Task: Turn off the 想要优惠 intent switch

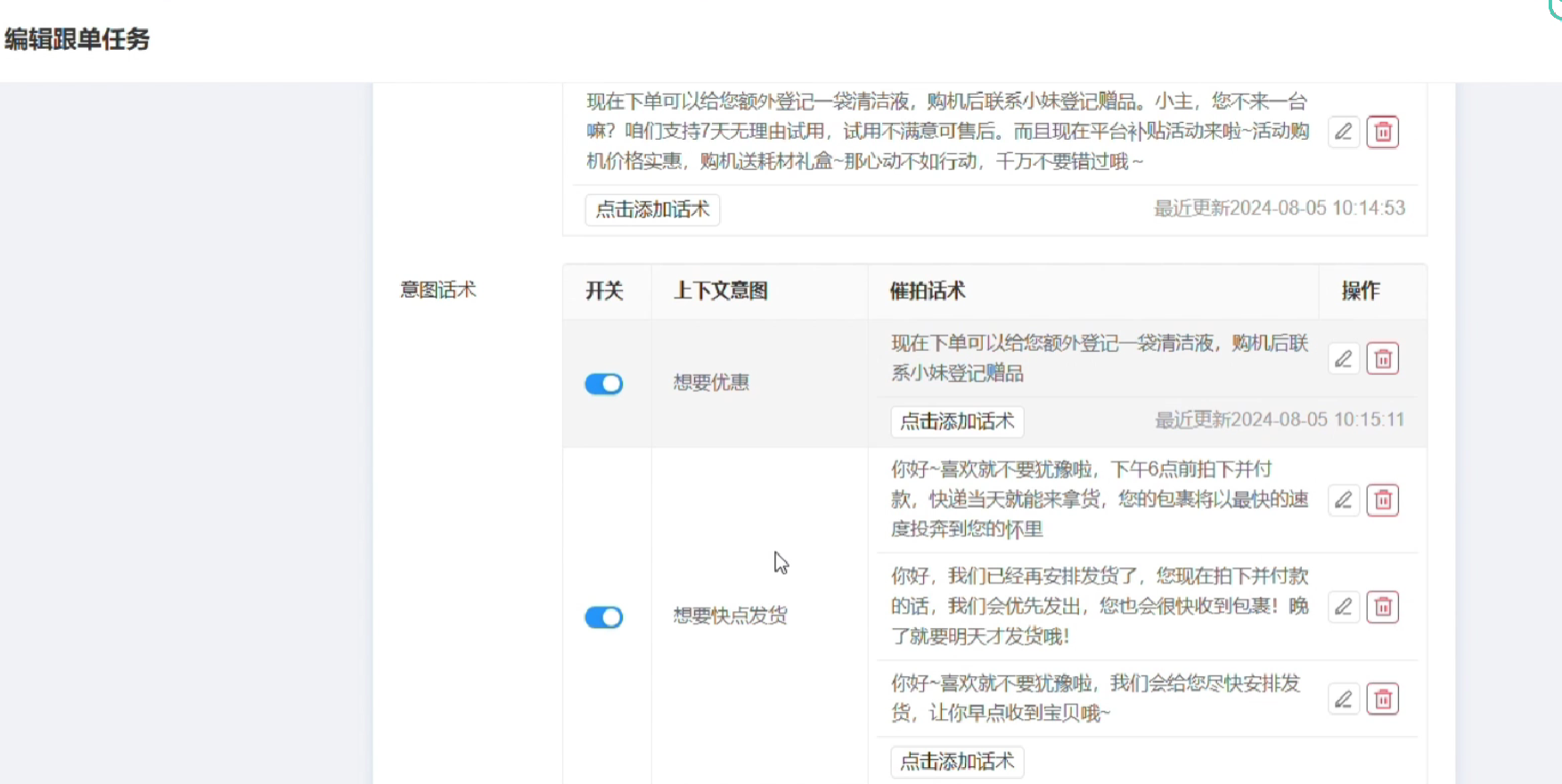Action: point(603,384)
